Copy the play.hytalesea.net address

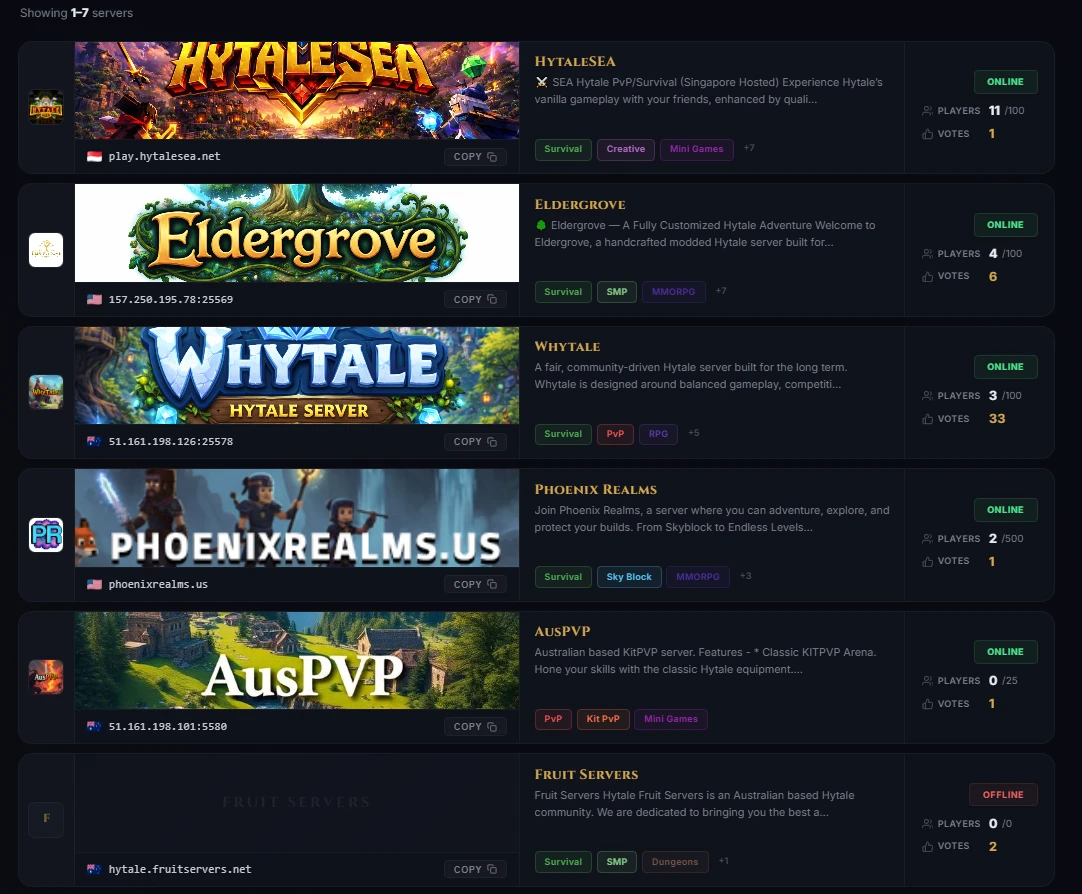(475, 157)
